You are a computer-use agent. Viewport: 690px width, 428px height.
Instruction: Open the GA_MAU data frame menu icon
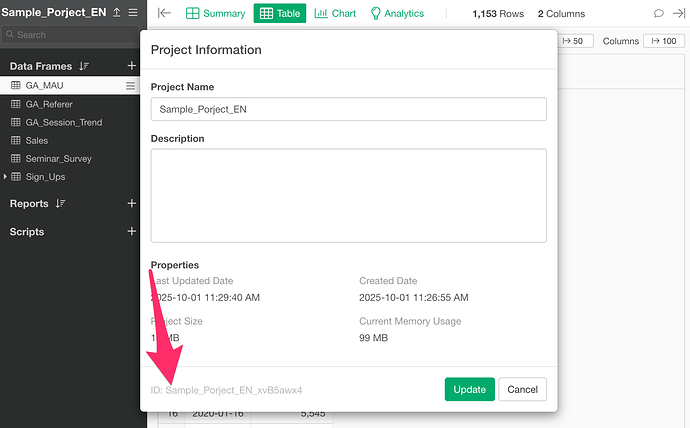[130, 86]
